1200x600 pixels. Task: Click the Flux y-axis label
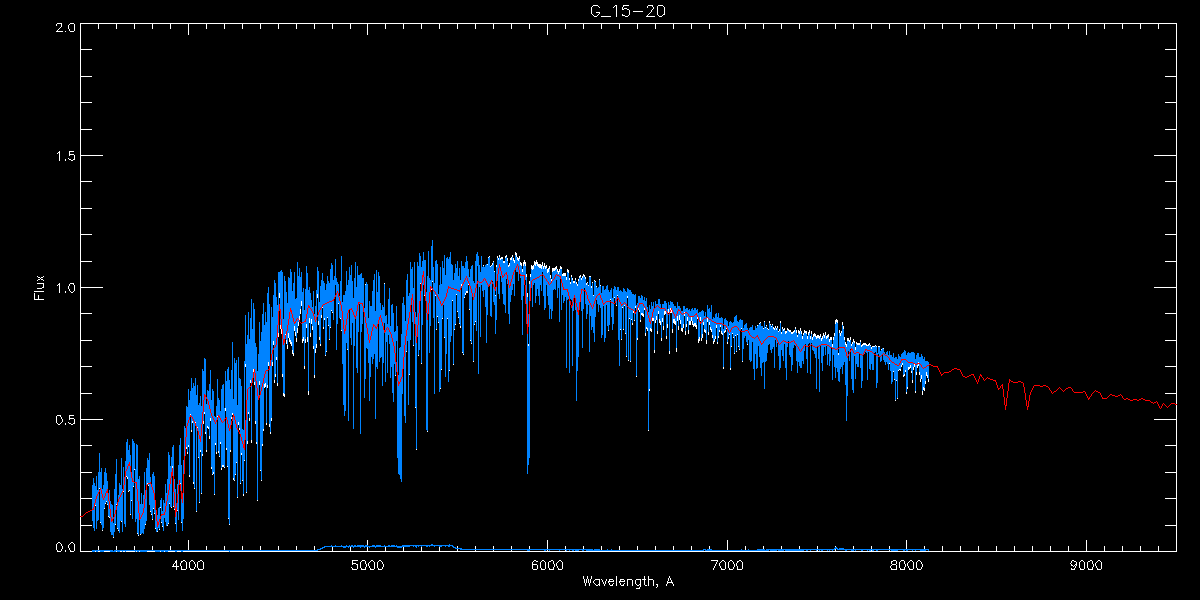point(39,288)
